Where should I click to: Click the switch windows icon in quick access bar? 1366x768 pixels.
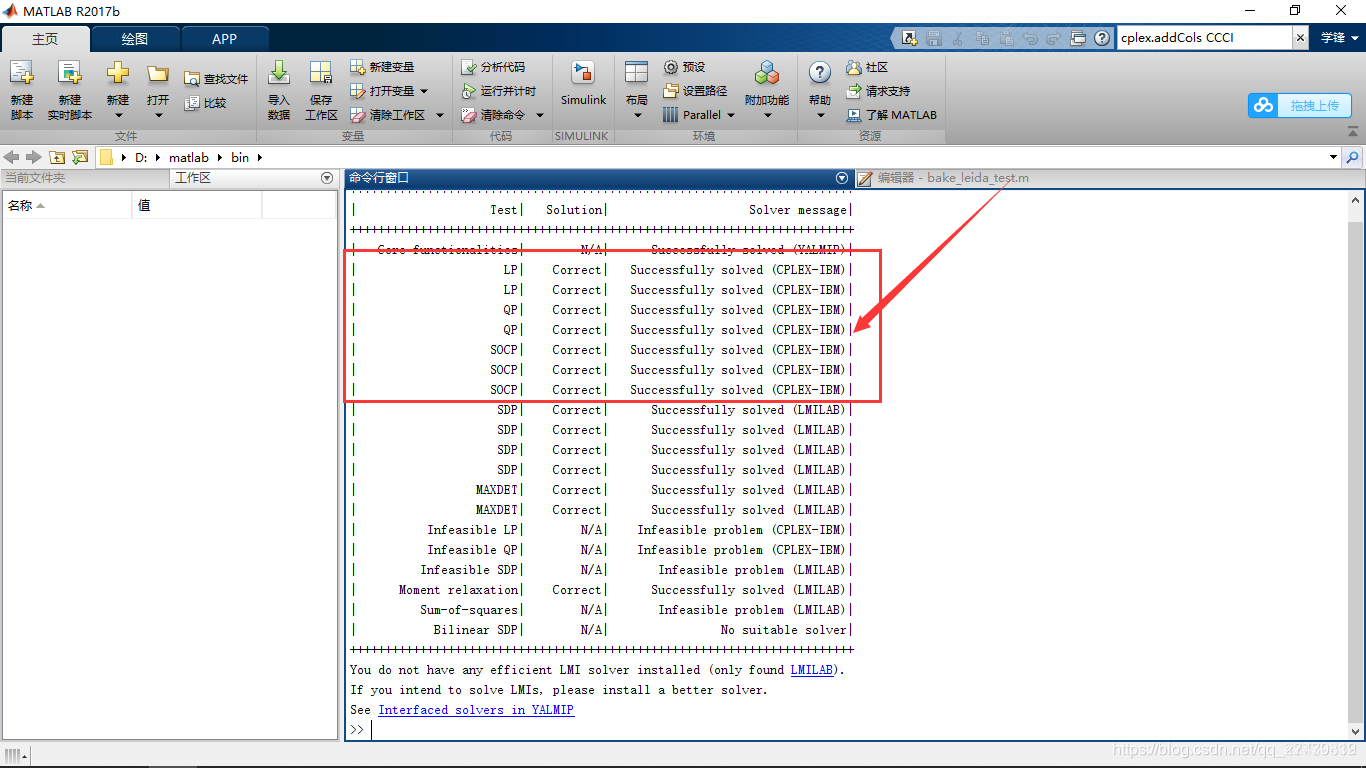coord(1077,38)
